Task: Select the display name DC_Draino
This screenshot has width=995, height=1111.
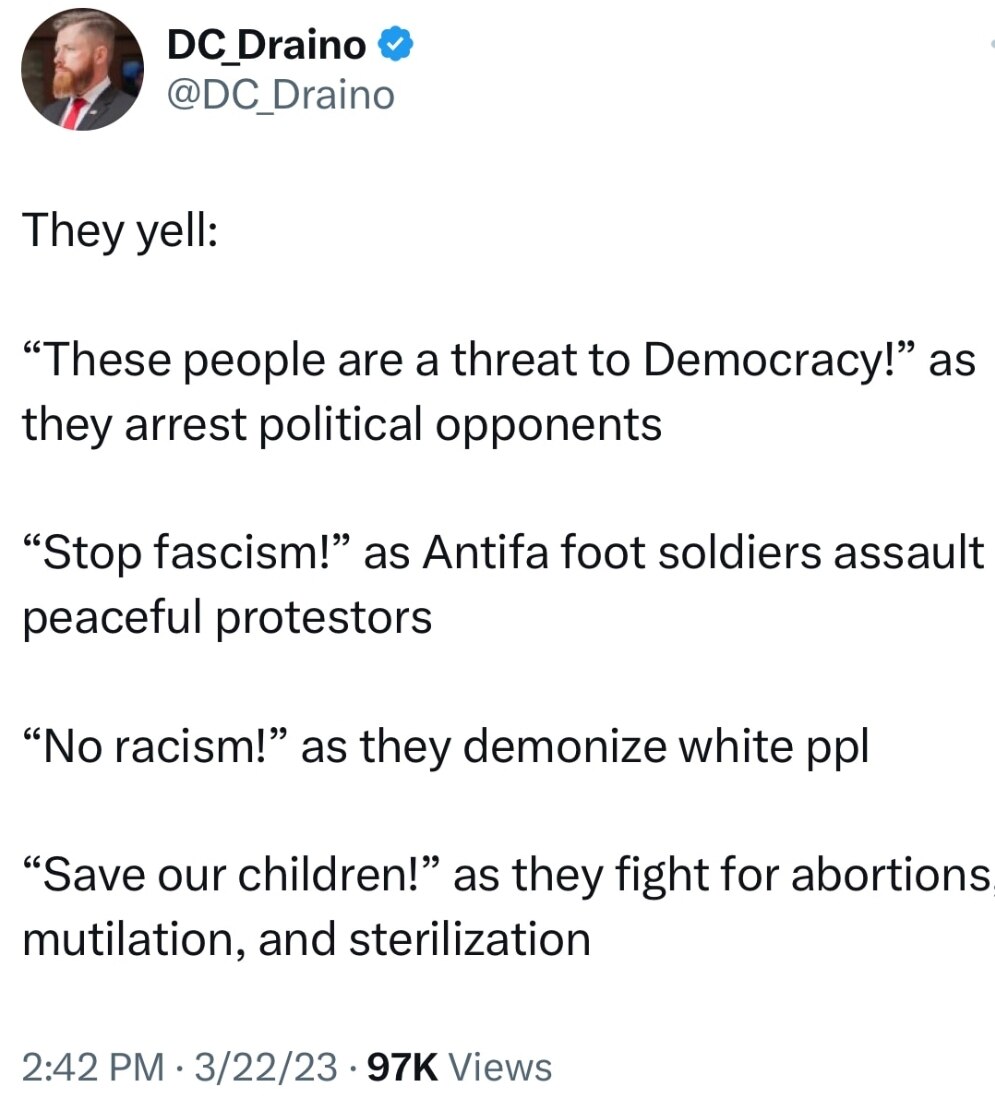Action: click(x=264, y=44)
